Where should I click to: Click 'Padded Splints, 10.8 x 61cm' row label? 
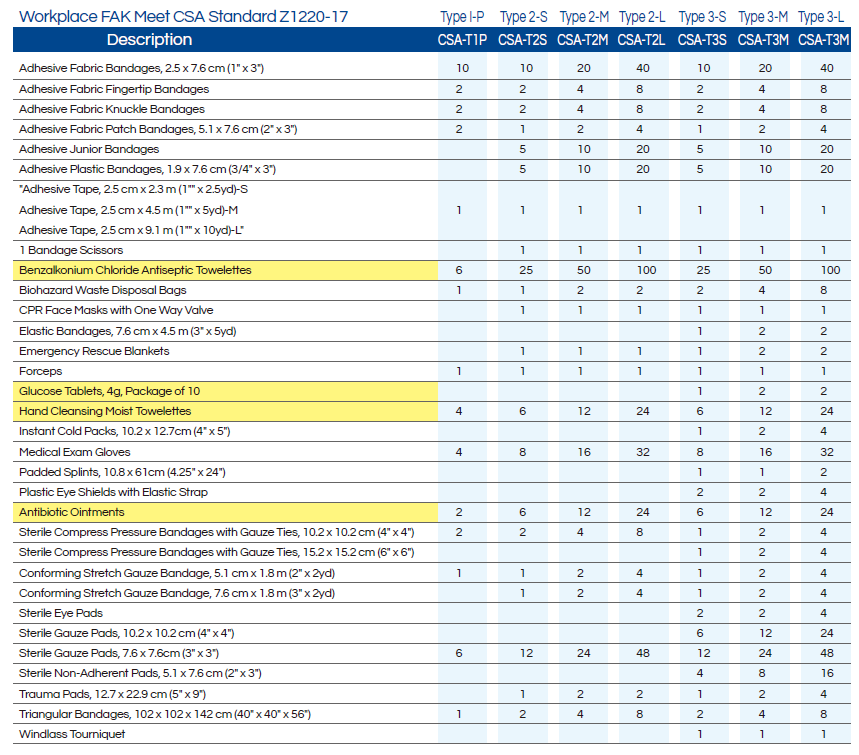pyautogui.click(x=122, y=472)
